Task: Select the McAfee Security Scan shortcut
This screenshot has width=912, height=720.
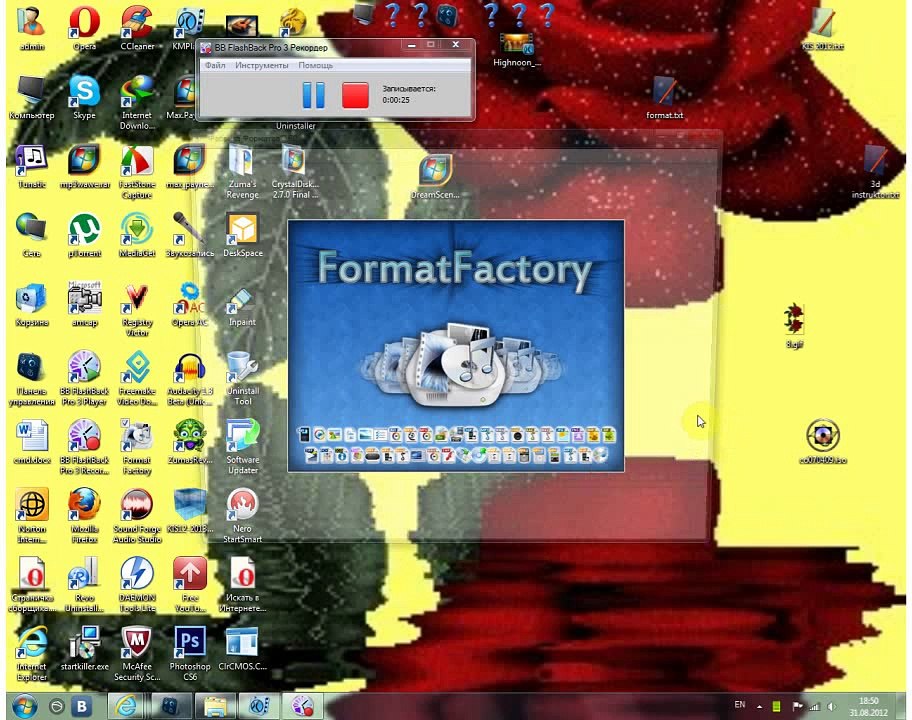Action: (x=137, y=655)
